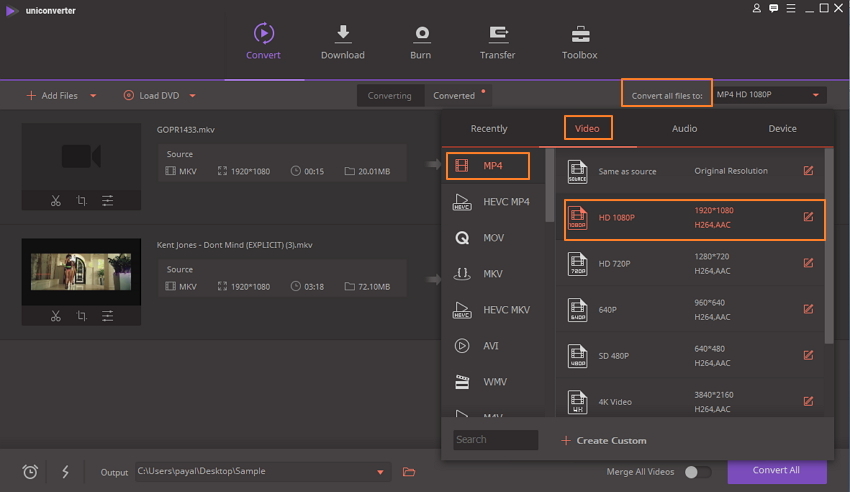Crop the GOPR1433.mkv video
Image resolution: width=850 pixels, height=492 pixels.
(81, 200)
